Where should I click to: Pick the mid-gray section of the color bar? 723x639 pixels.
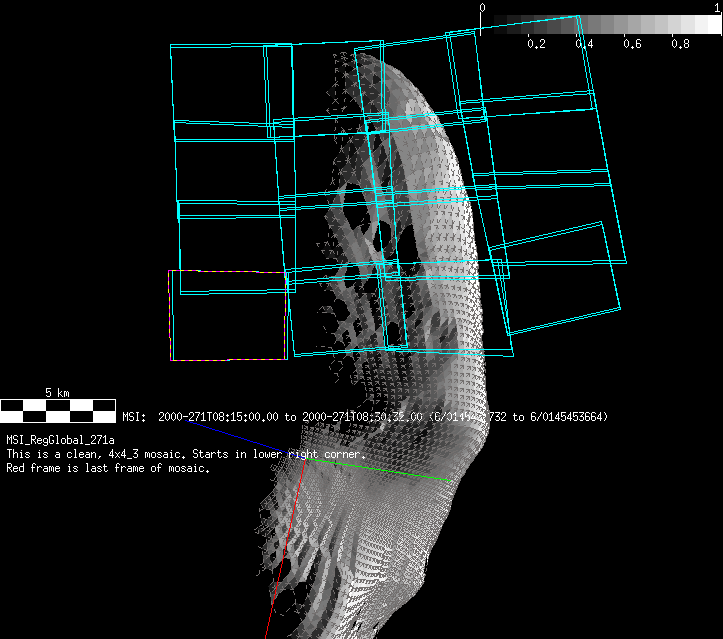click(600, 24)
